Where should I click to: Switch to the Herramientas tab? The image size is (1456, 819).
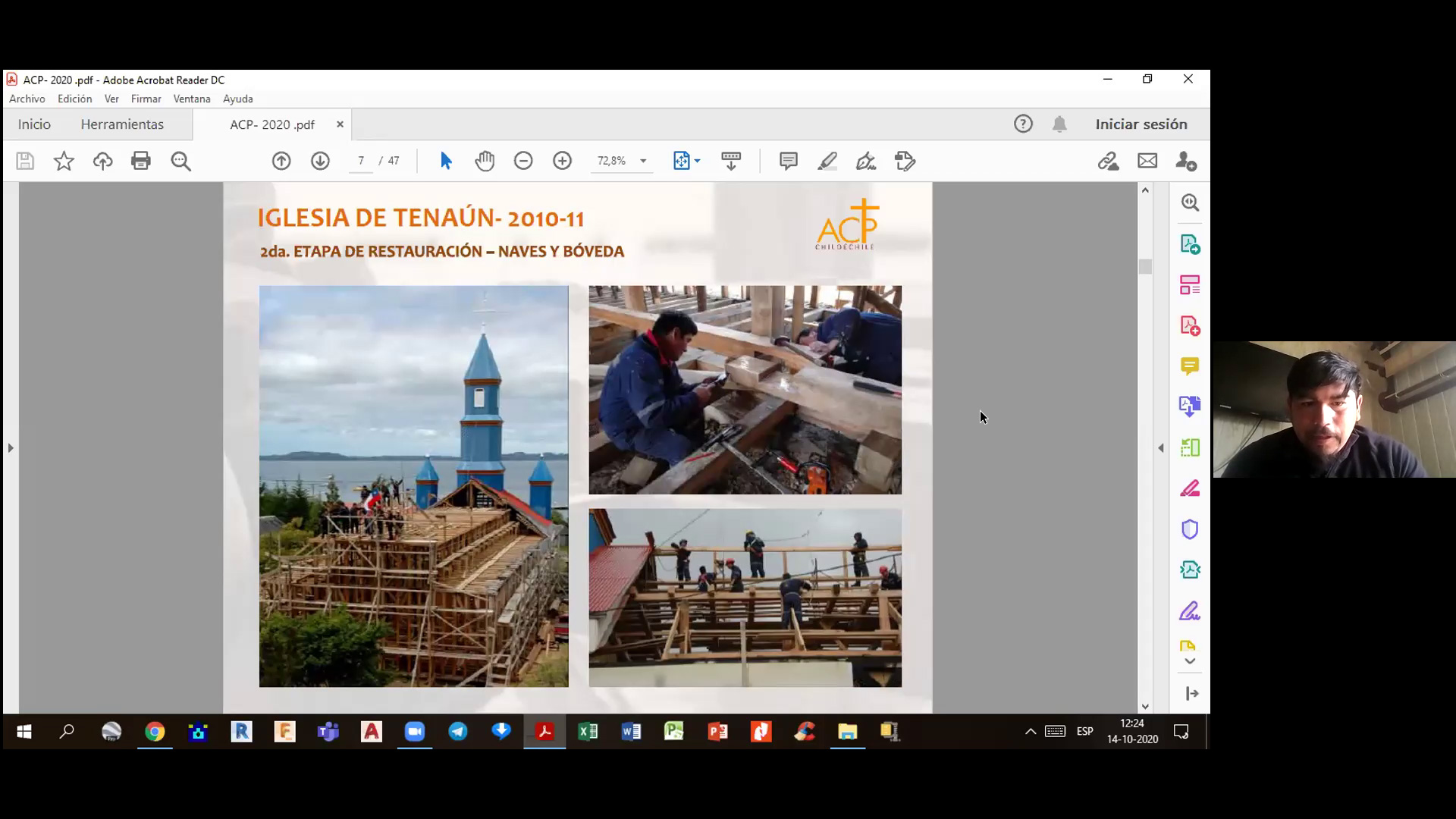[x=122, y=124]
